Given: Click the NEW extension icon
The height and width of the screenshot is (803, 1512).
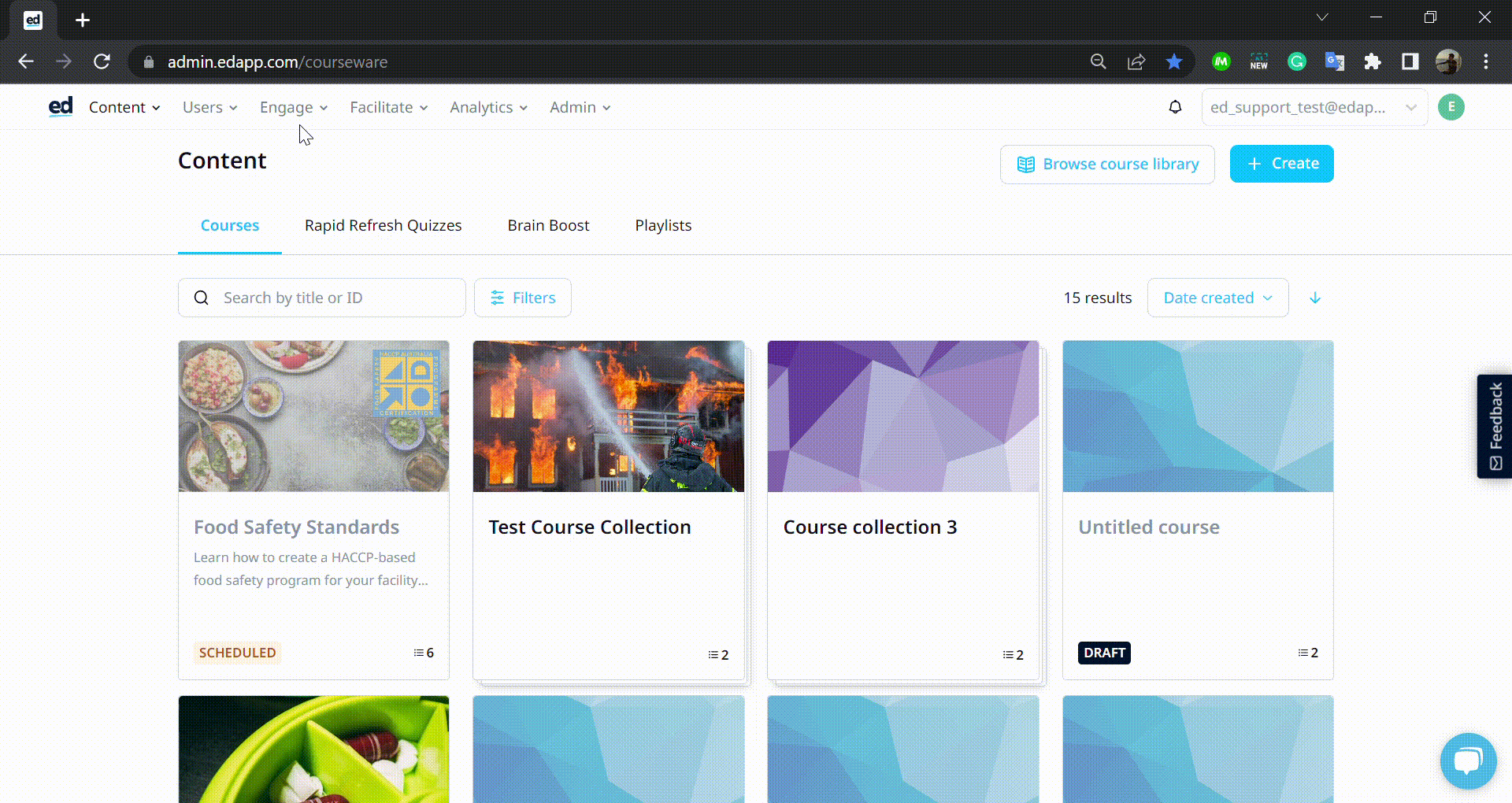Looking at the screenshot, I should click(x=1259, y=61).
